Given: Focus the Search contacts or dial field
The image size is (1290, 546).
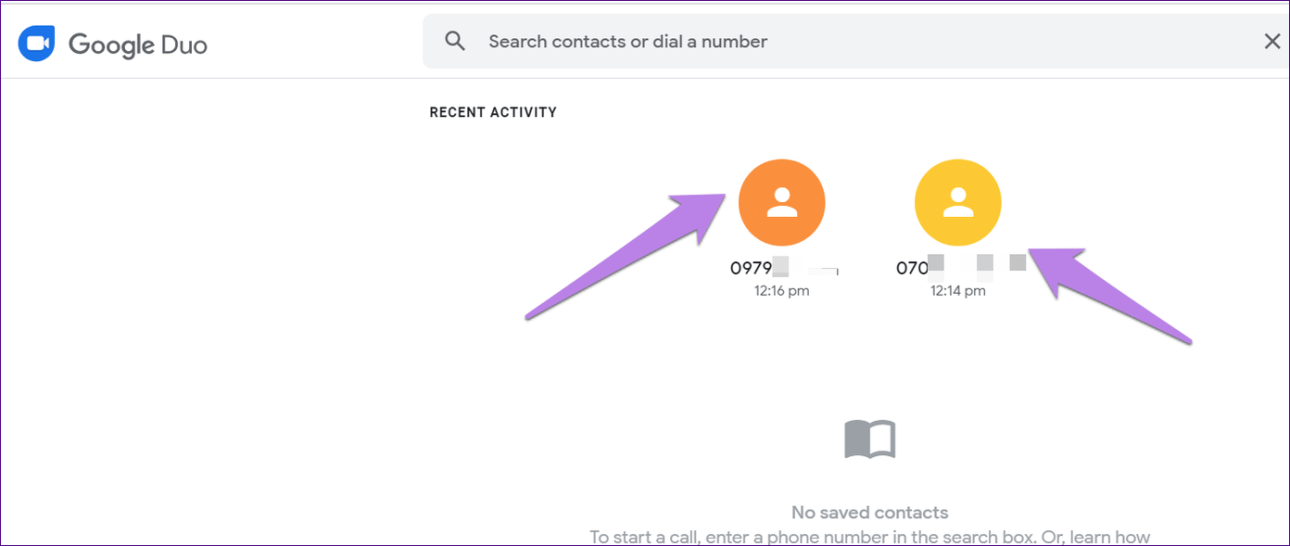Looking at the screenshot, I should (x=800, y=42).
